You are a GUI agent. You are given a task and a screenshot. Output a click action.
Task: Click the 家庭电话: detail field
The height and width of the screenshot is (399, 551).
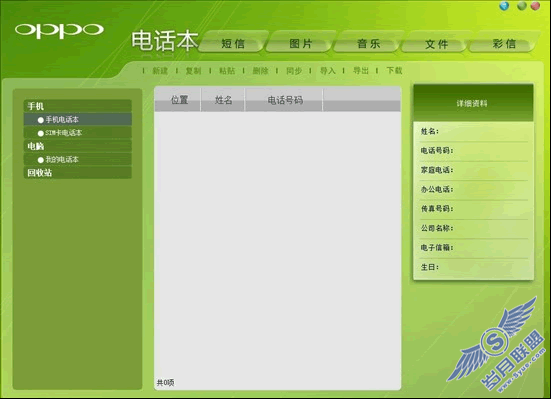point(474,170)
